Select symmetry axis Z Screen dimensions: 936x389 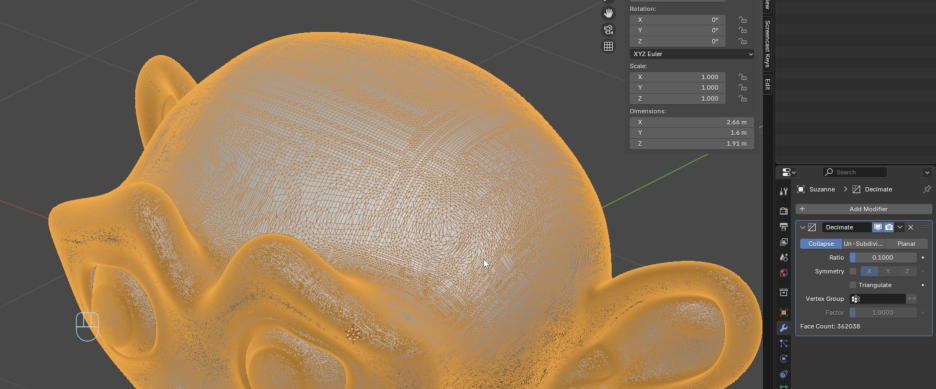[907, 271]
